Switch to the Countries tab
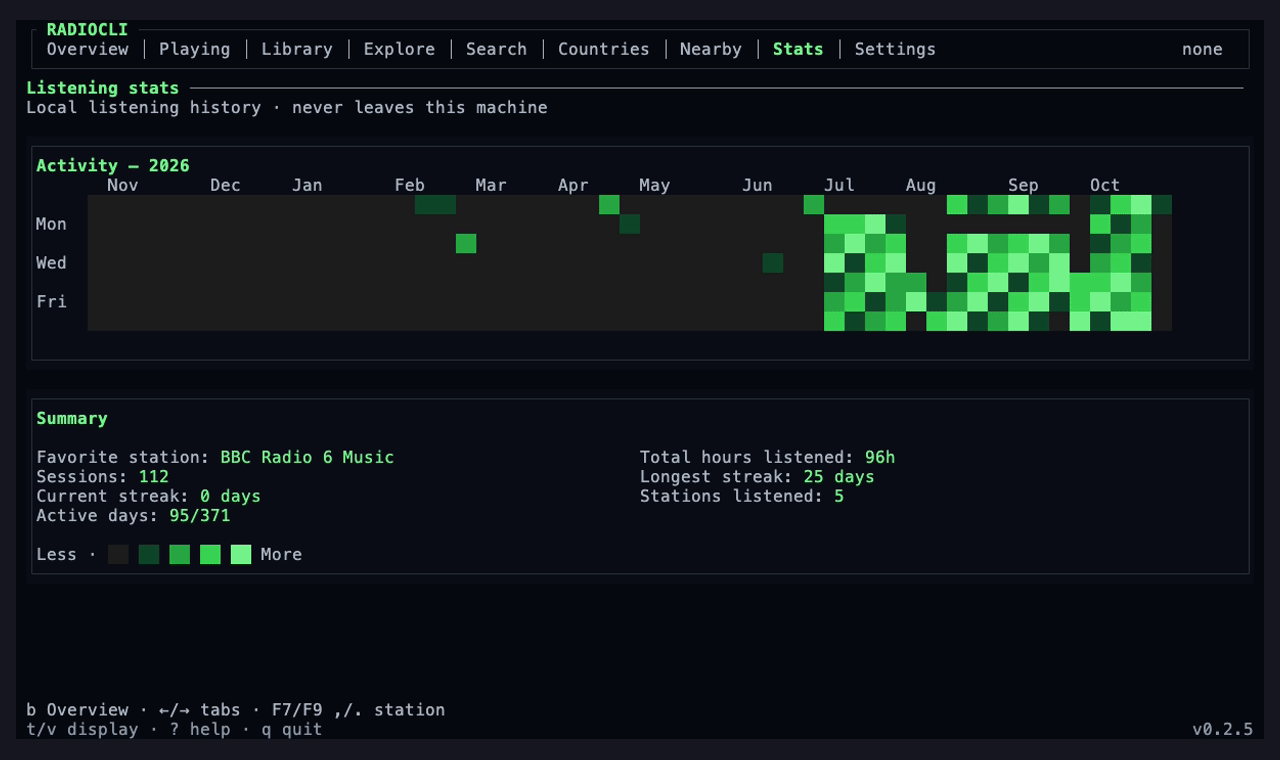This screenshot has height=760, width=1280. click(604, 49)
